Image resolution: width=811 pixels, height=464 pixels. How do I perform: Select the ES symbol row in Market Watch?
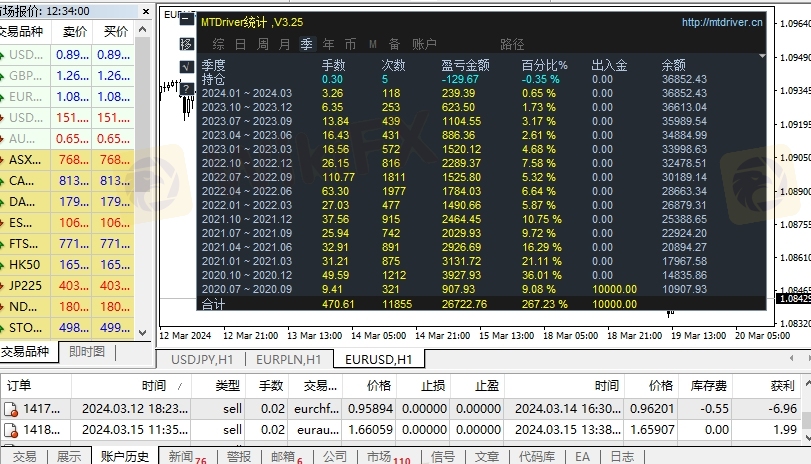(x=67, y=223)
